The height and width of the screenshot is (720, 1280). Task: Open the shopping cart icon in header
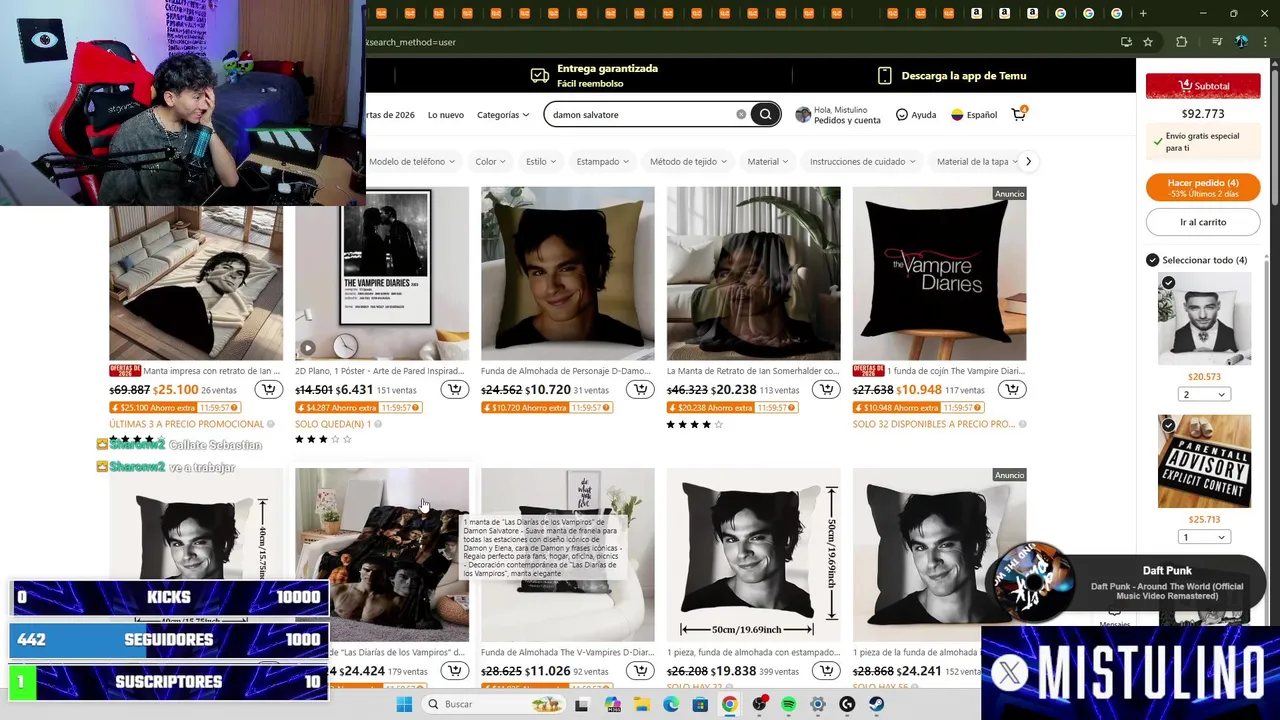click(1019, 114)
